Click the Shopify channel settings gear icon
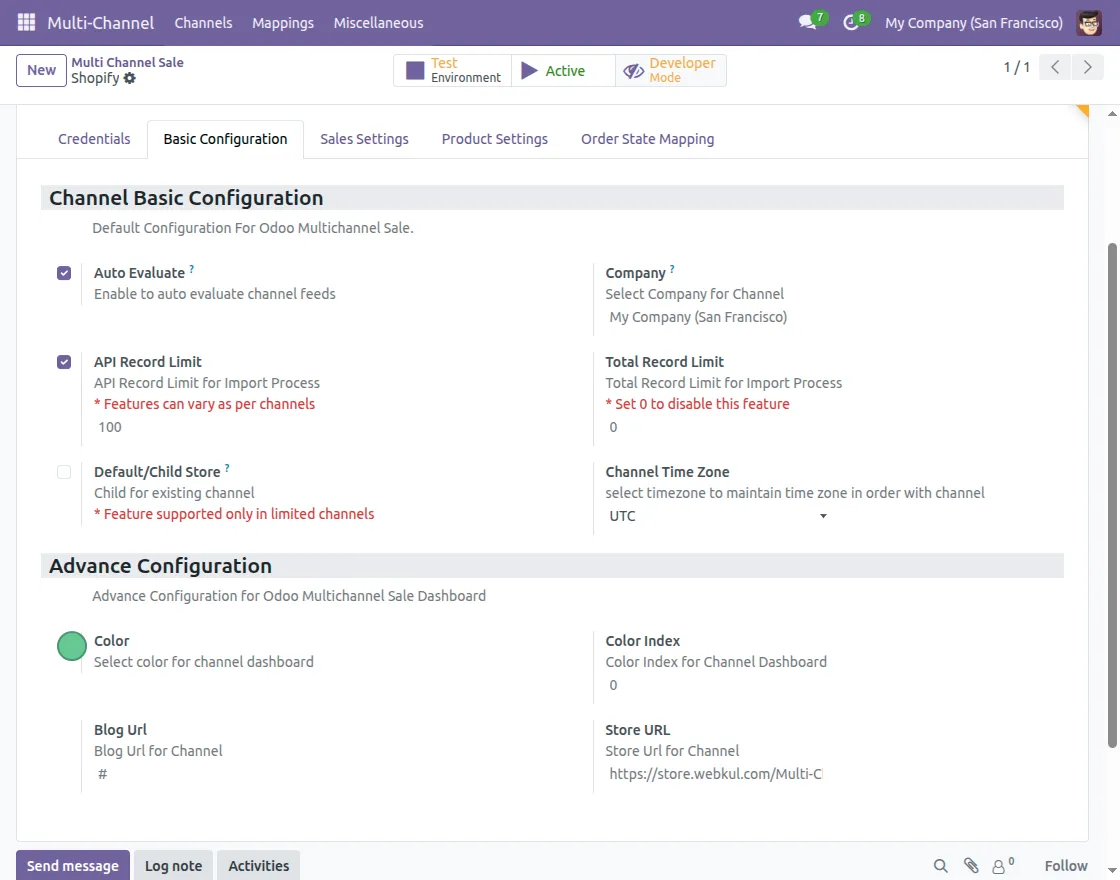 click(129, 79)
